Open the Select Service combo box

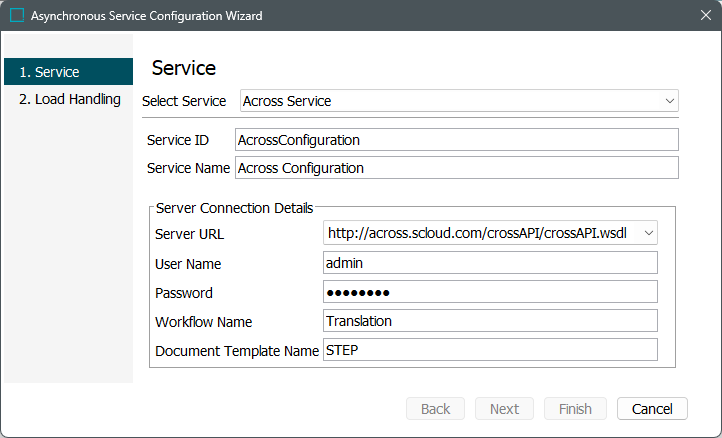[450, 101]
